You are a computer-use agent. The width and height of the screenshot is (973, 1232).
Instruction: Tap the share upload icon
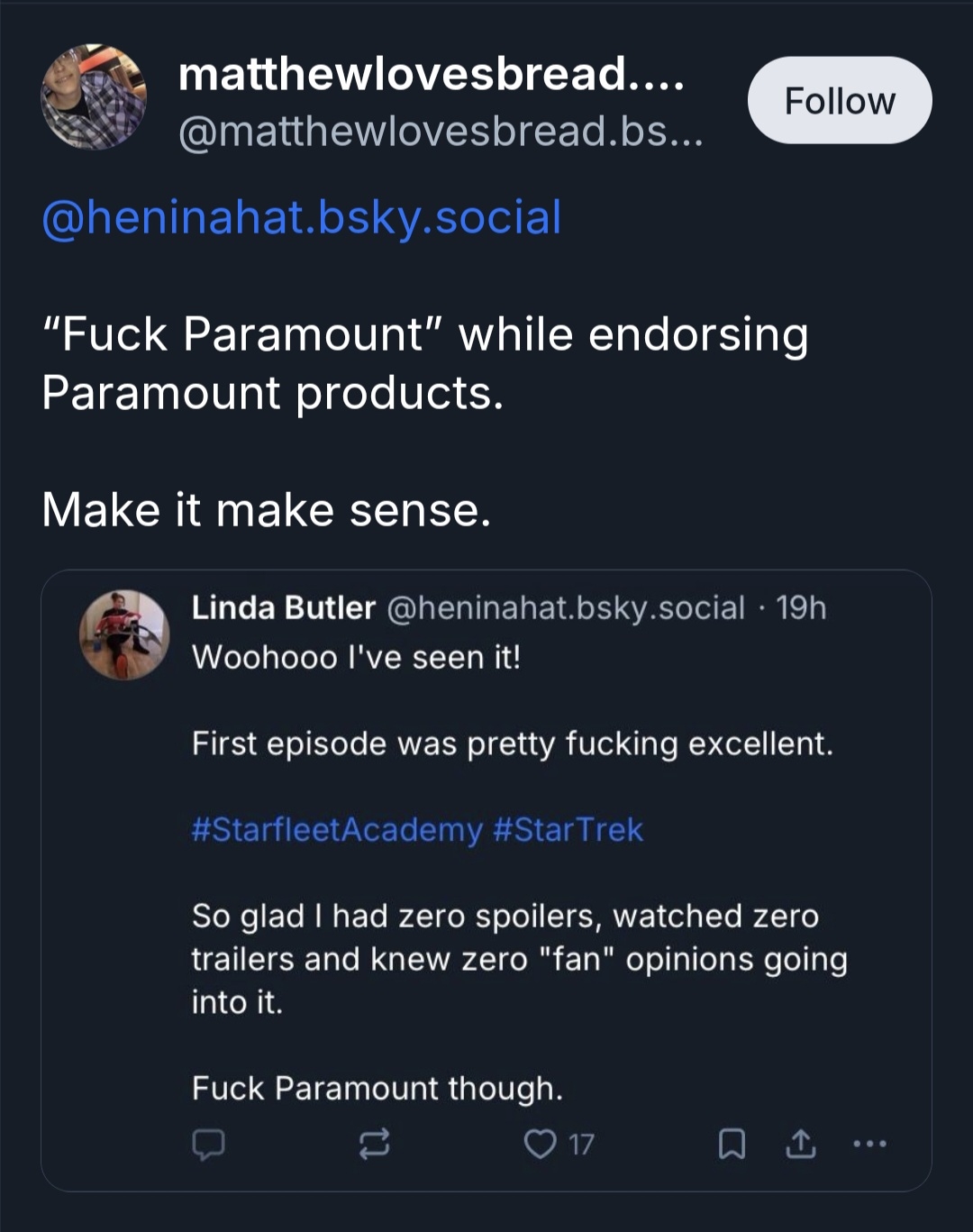pos(801,1144)
